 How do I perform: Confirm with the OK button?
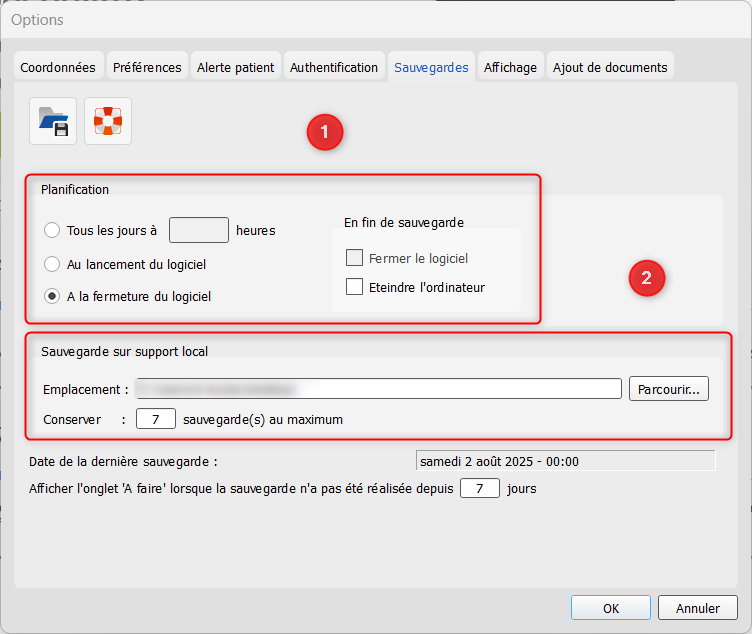coord(611,608)
